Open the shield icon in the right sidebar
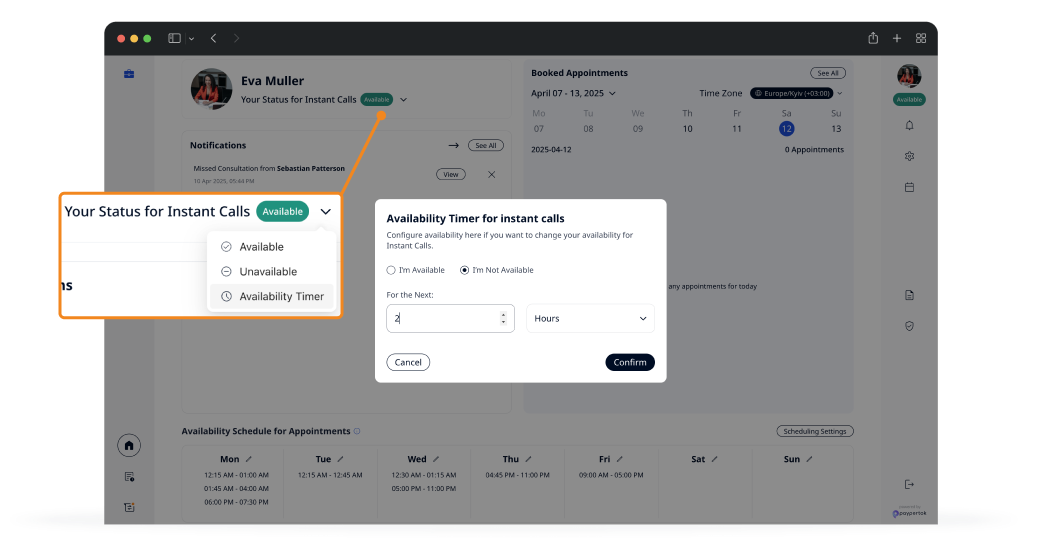1040x541 pixels. tap(909, 326)
